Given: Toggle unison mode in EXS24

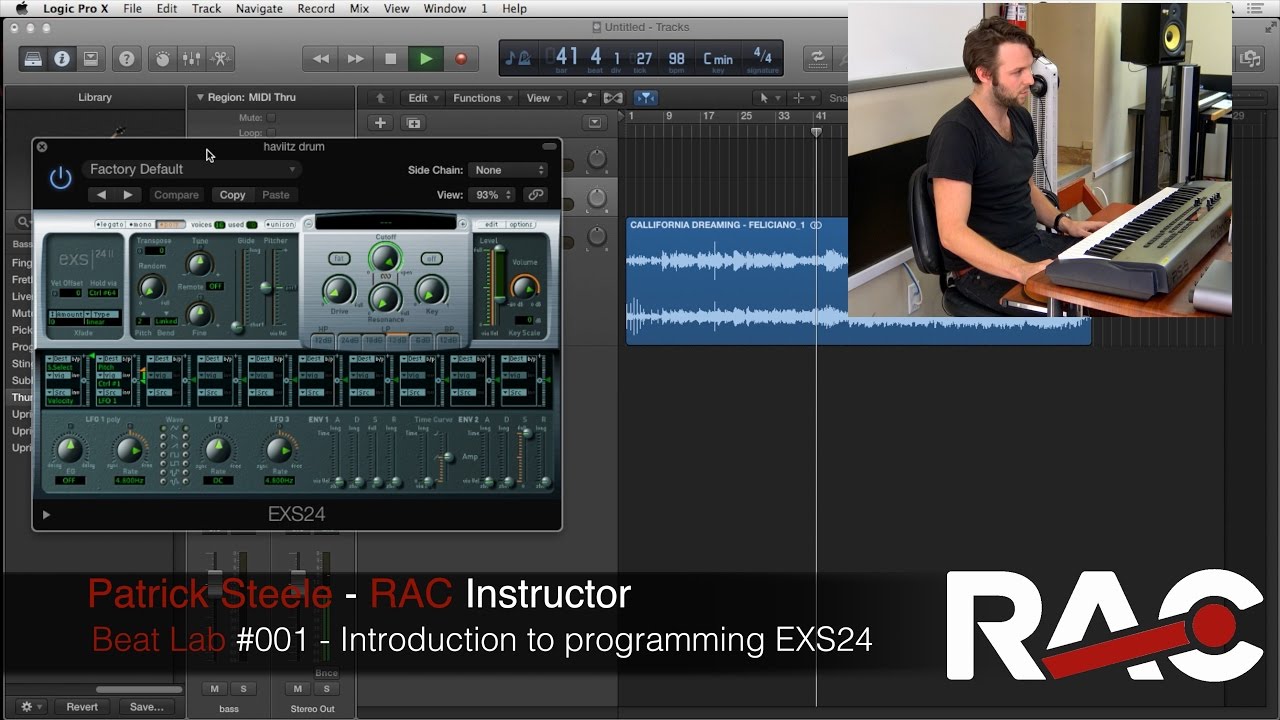Looking at the screenshot, I should click(280, 224).
